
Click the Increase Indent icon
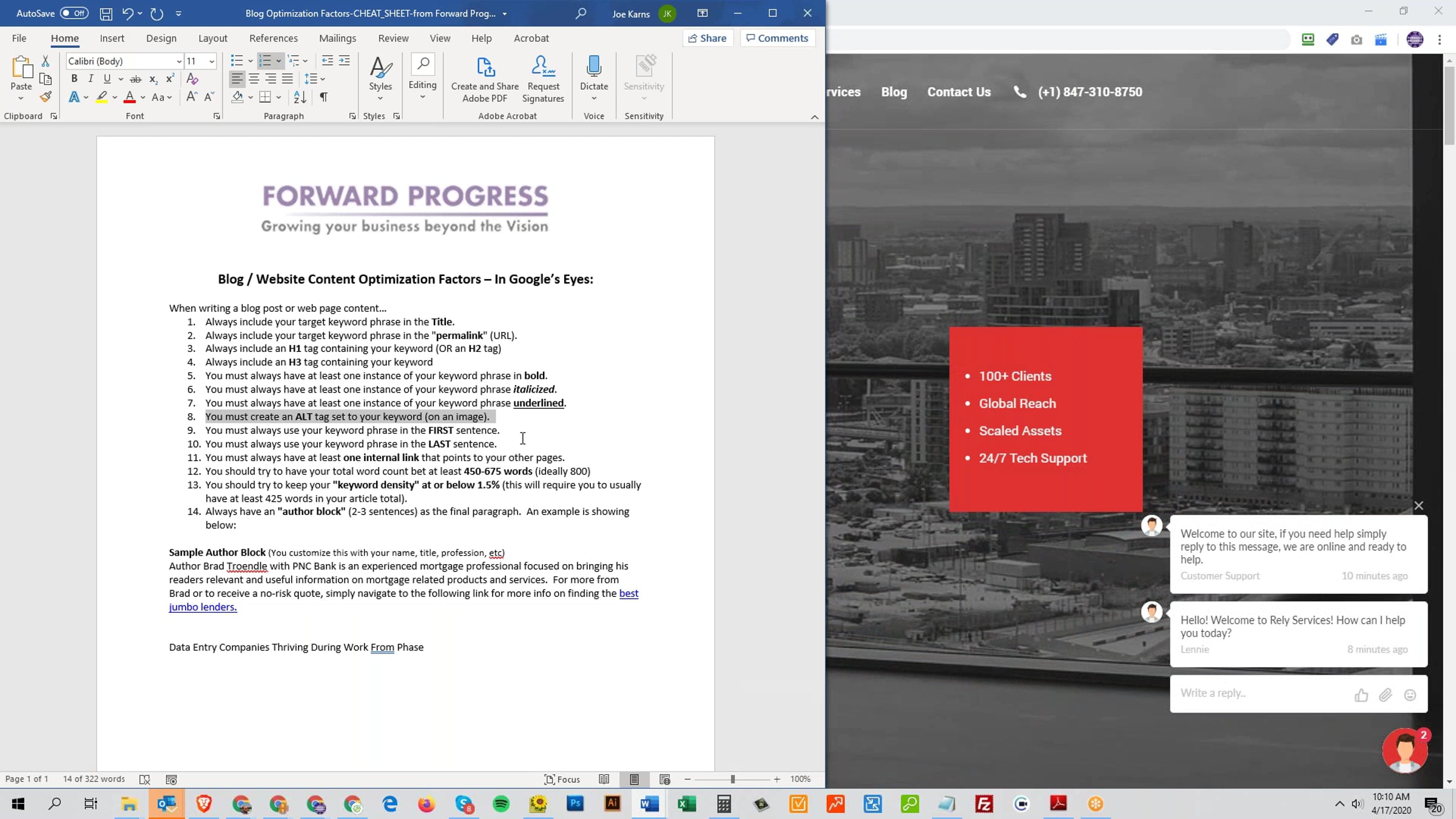click(x=344, y=61)
